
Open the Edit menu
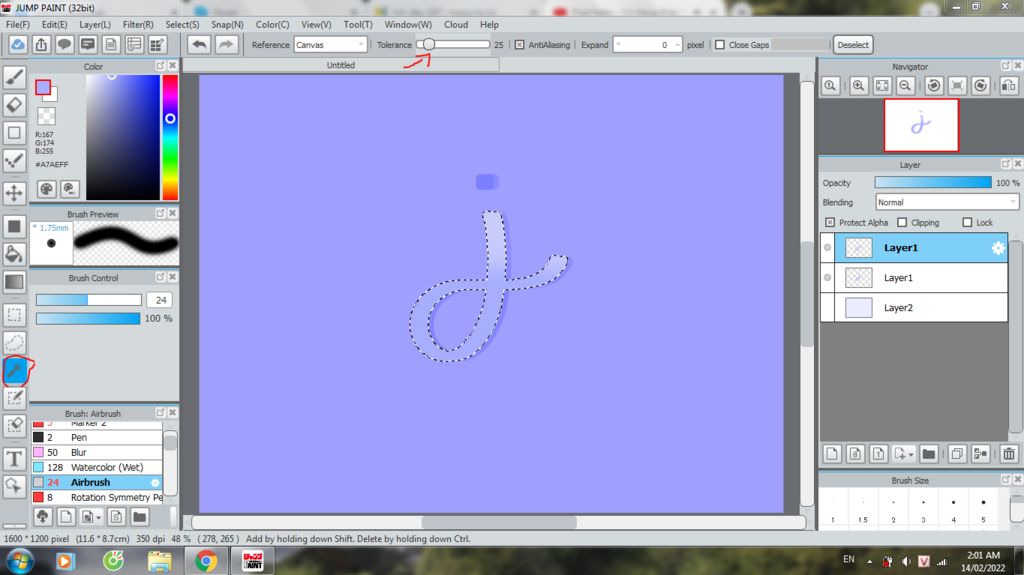(x=54, y=24)
